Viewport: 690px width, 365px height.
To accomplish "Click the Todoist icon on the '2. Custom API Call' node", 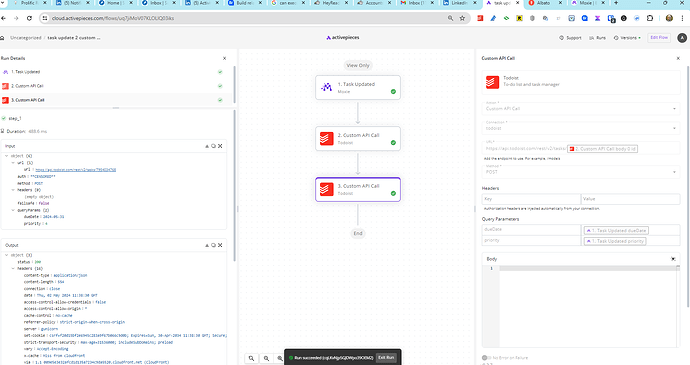I will [326, 139].
